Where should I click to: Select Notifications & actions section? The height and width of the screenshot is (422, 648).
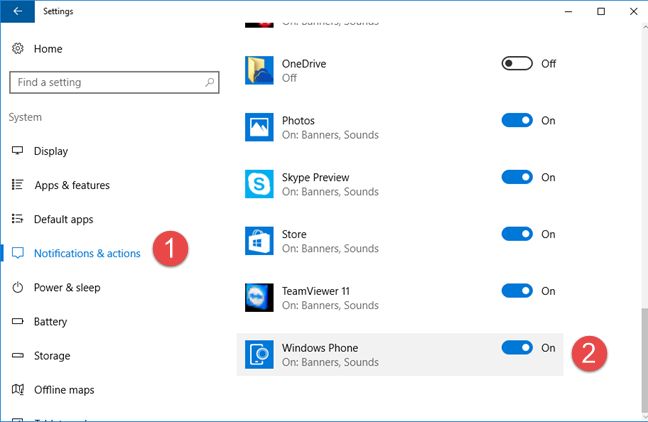87,253
